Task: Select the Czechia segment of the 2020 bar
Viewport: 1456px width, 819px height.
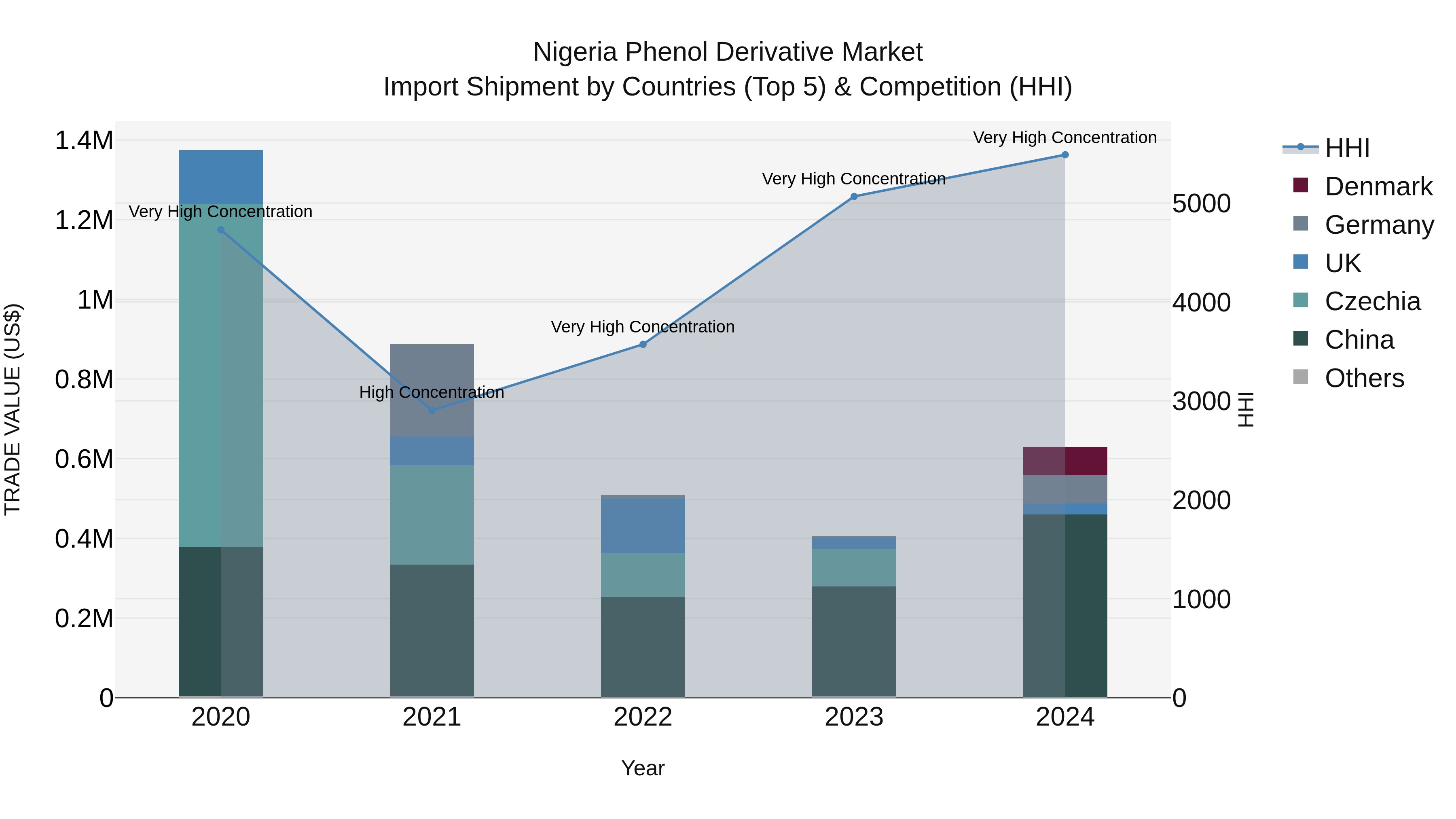Action: point(221,375)
